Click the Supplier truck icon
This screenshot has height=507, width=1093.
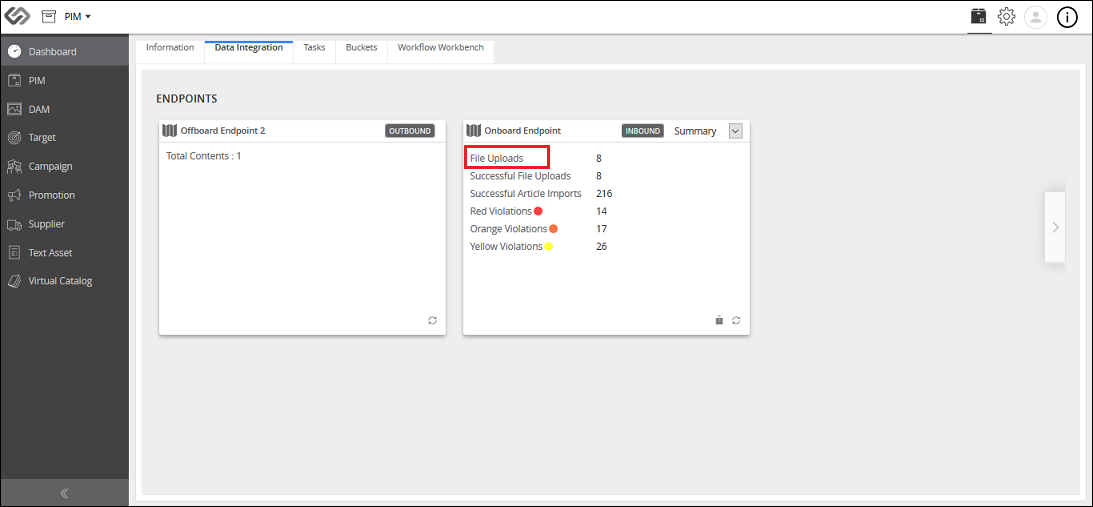pos(14,224)
